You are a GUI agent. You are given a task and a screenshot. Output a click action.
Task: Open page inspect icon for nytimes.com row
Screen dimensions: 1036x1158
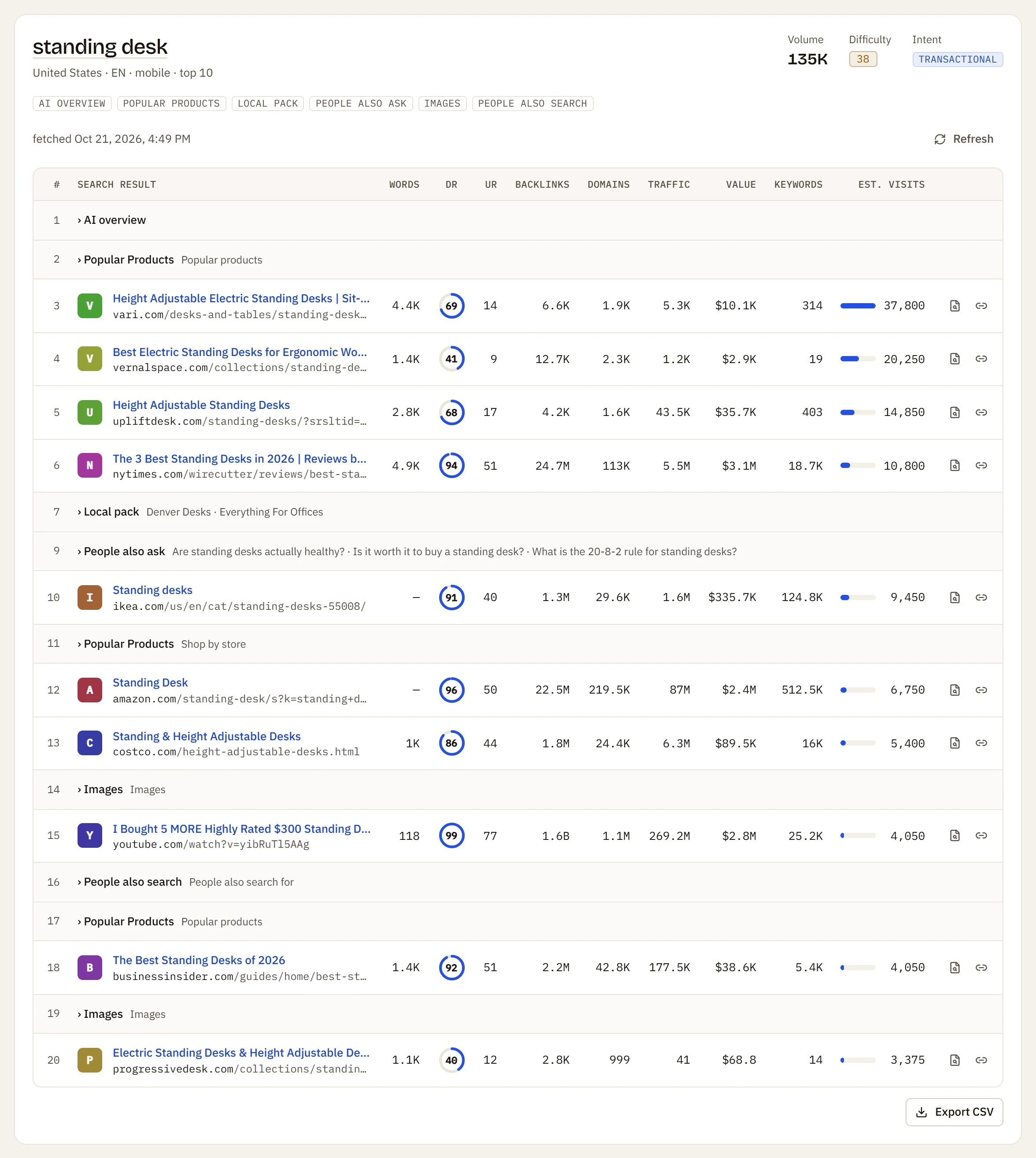tap(955, 465)
